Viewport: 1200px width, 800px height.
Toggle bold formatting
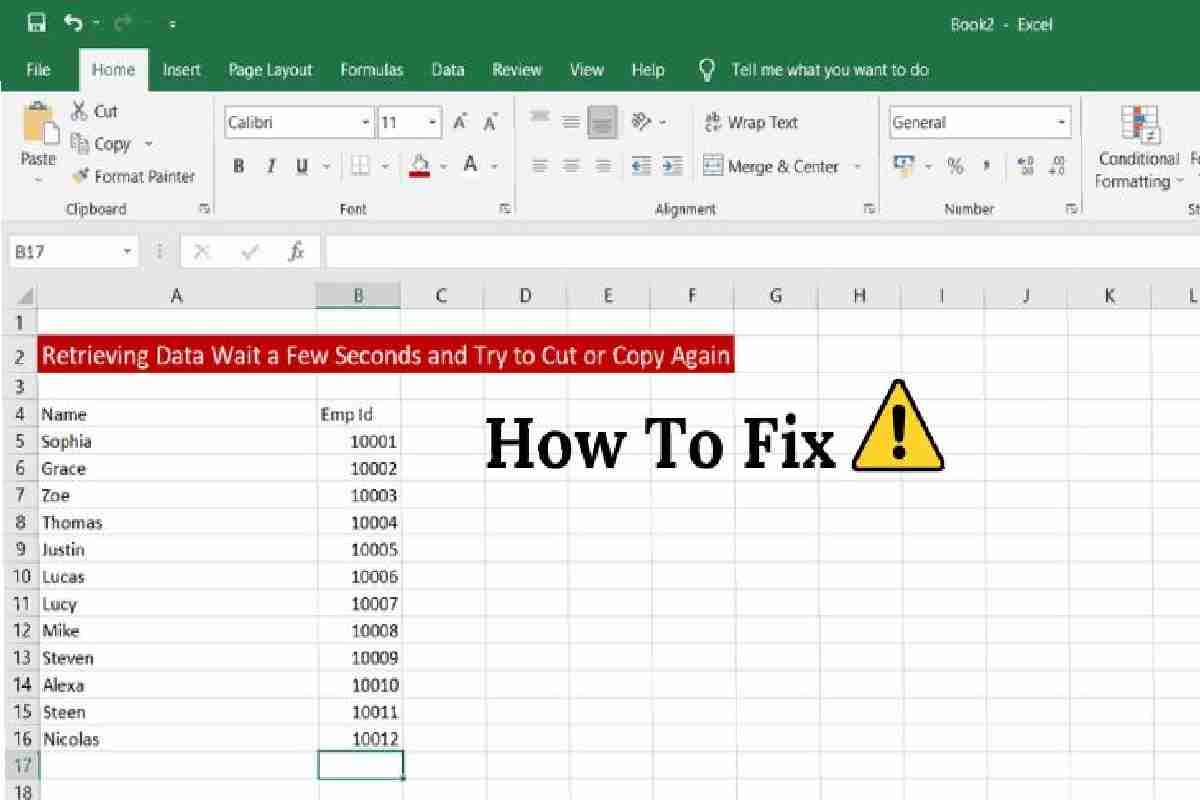238,166
